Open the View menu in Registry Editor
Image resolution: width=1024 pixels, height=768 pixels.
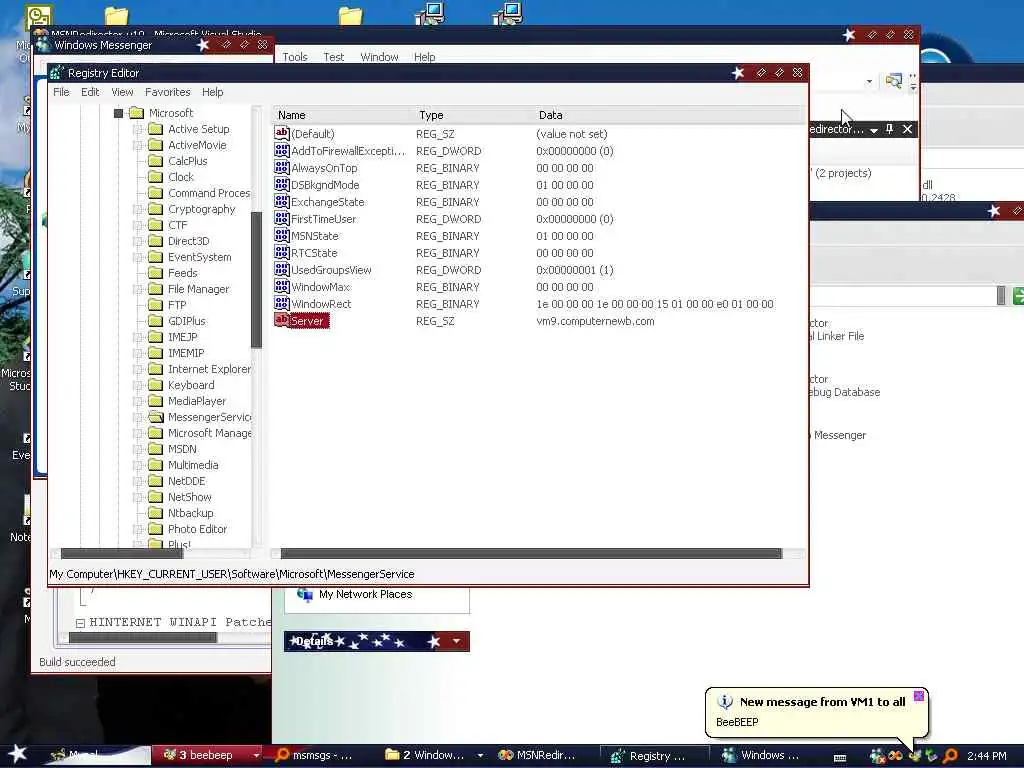point(122,92)
